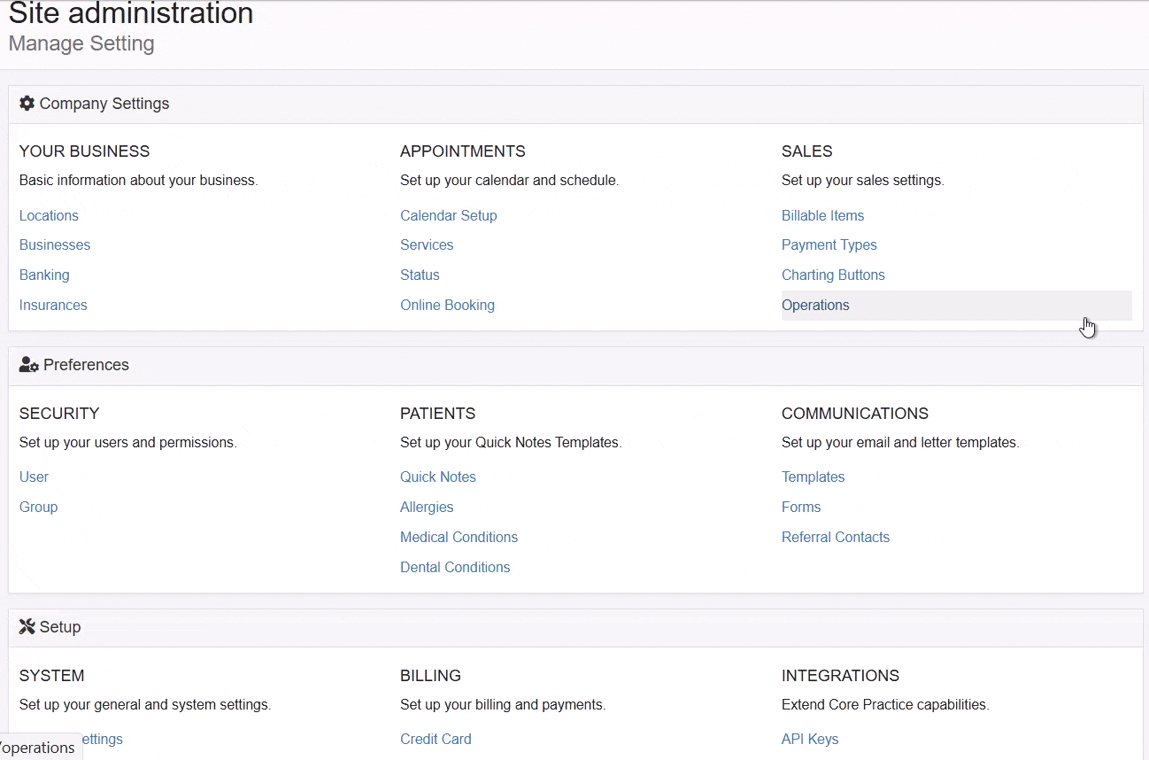Screen dimensions: 1149x760
Task: Click the Setup tools icon
Action: coord(27,627)
